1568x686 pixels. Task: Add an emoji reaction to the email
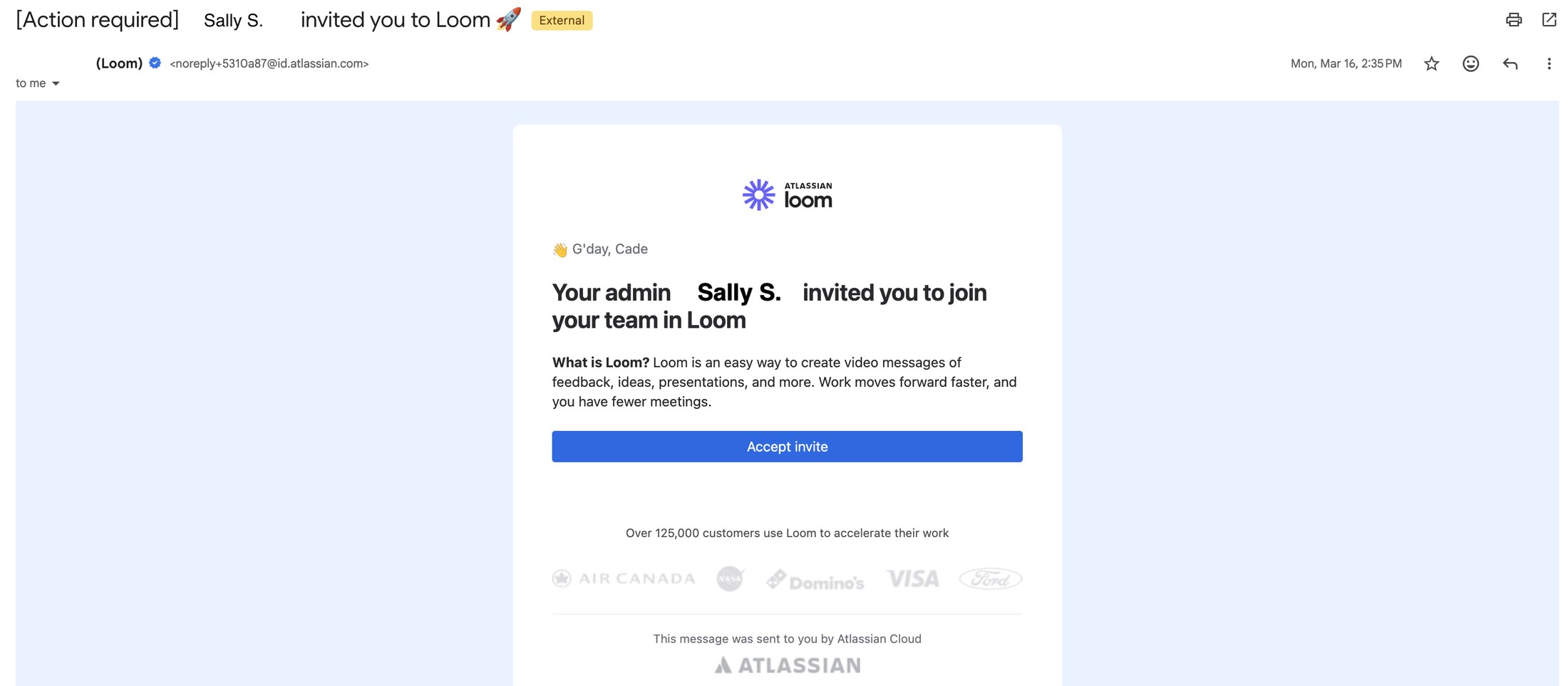click(x=1470, y=64)
